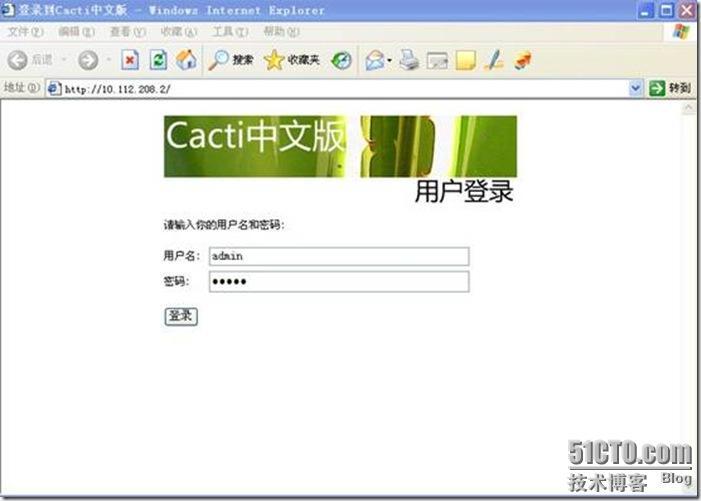Open the 帮助 (Help) menu
This screenshot has height=501, width=701.
281,32
